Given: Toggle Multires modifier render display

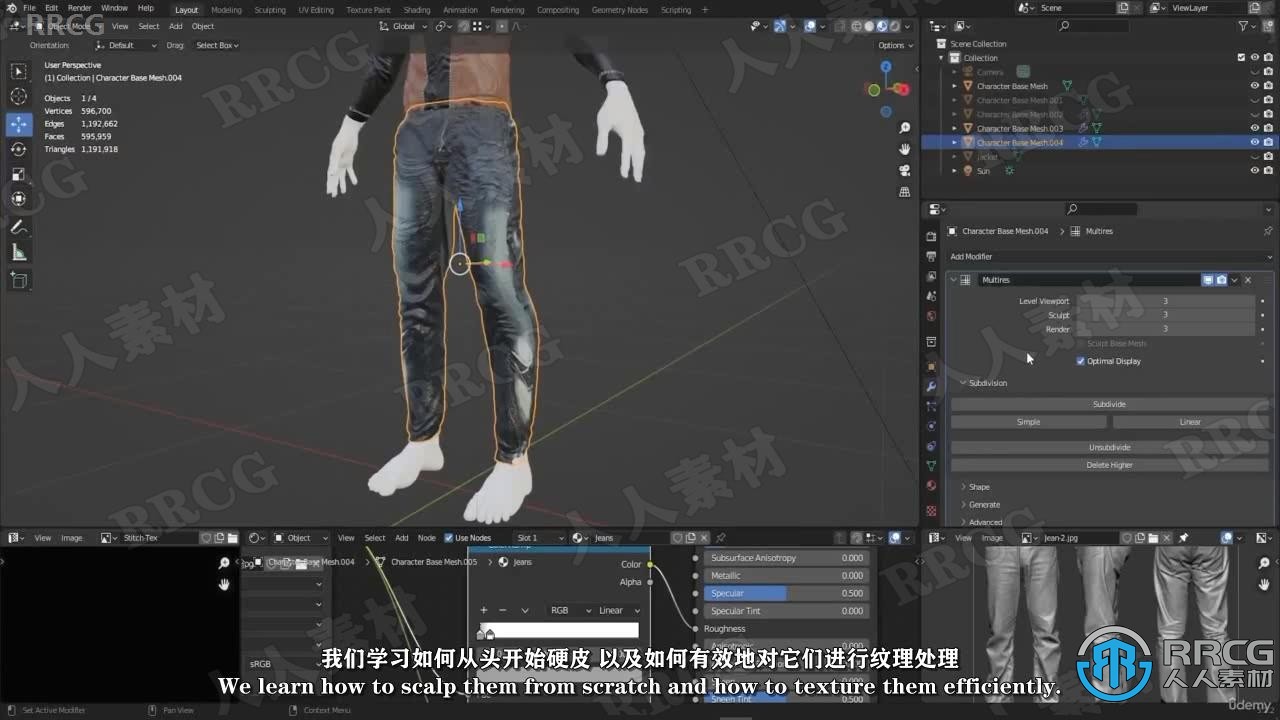Looking at the screenshot, I should 1221,280.
